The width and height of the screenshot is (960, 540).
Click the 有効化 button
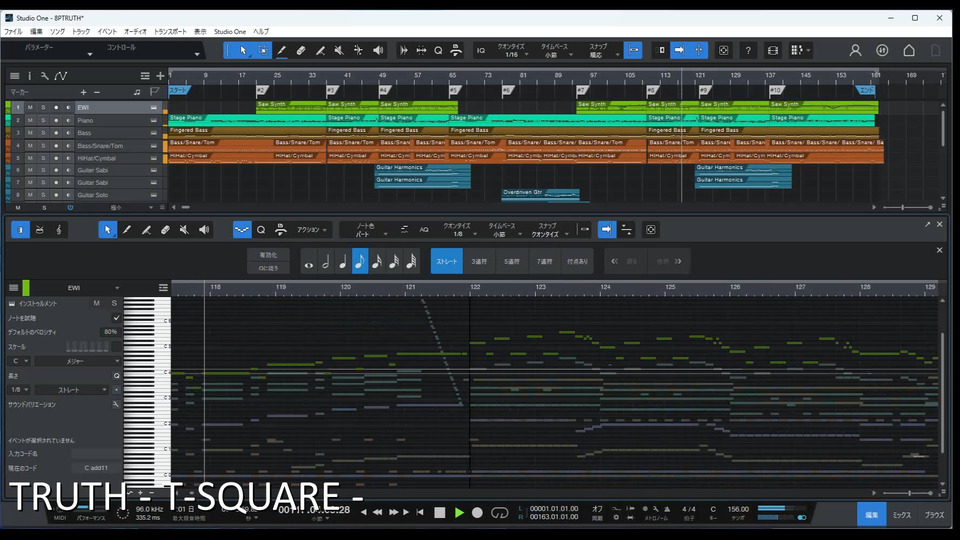268,256
